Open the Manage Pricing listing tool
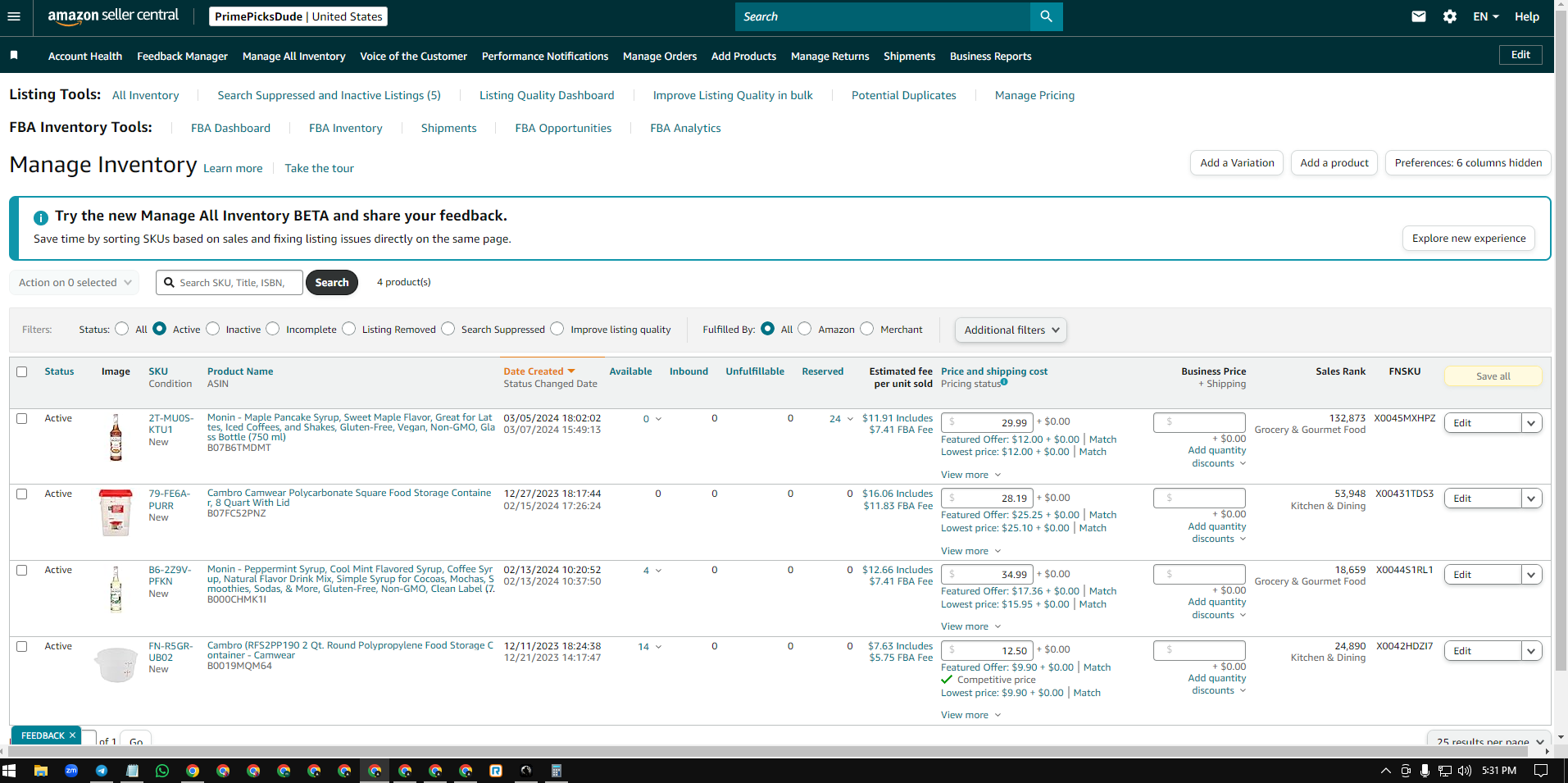Viewport: 1568px width, 783px height. coord(1034,95)
